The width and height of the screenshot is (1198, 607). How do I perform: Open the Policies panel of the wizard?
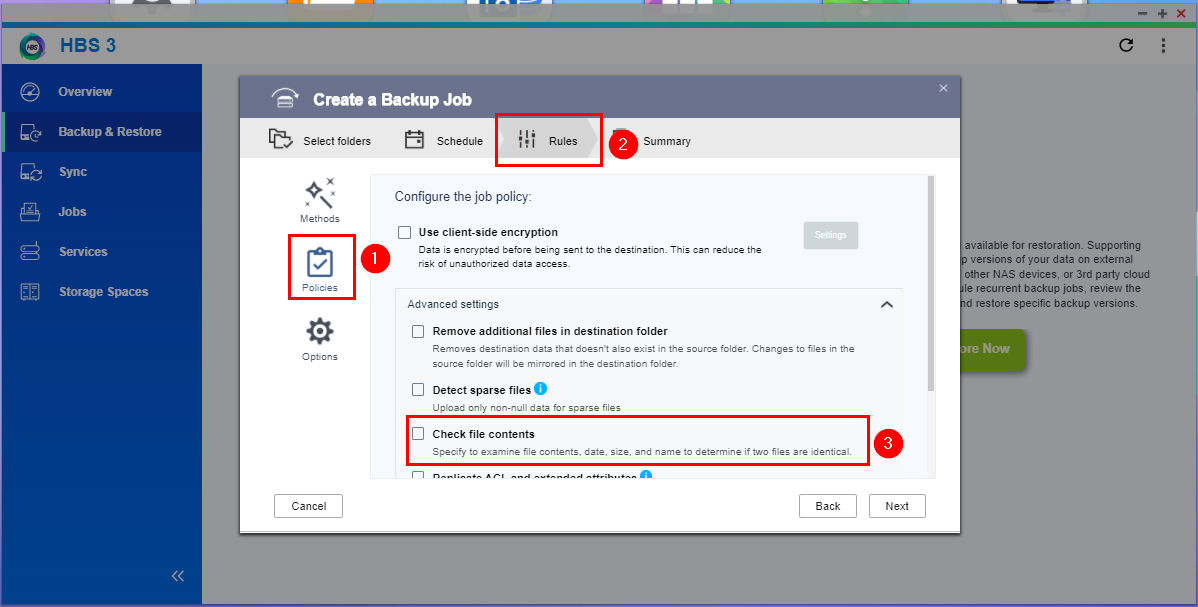pyautogui.click(x=321, y=265)
